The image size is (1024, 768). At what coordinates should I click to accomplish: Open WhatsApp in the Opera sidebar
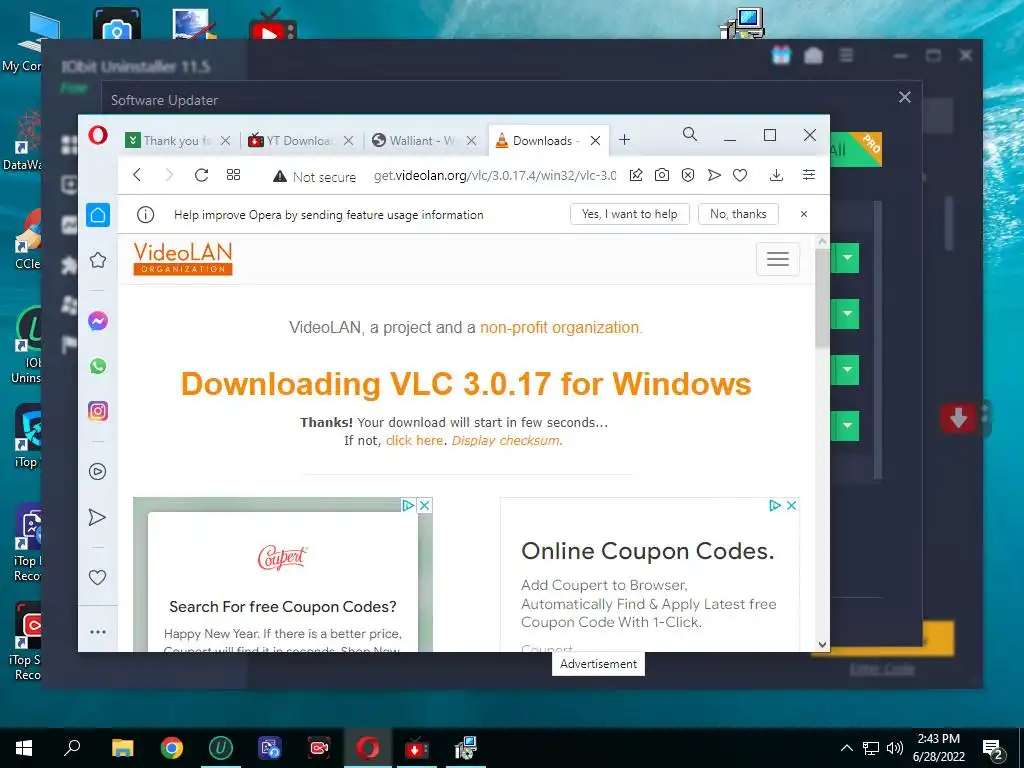point(98,366)
